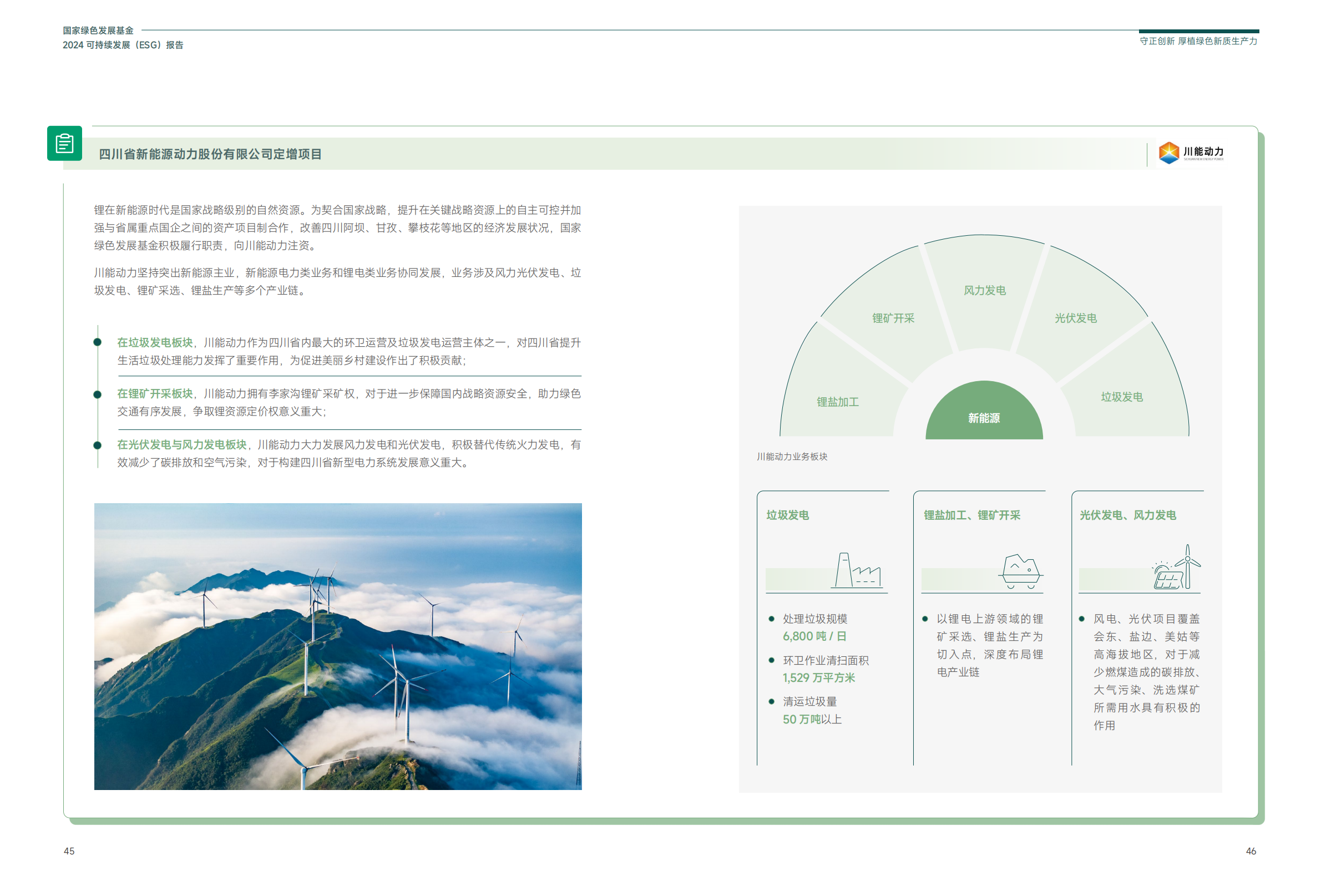This screenshot has width=1321, height=896.
Task: Click the wind turbine mountain photo
Action: 338,646
